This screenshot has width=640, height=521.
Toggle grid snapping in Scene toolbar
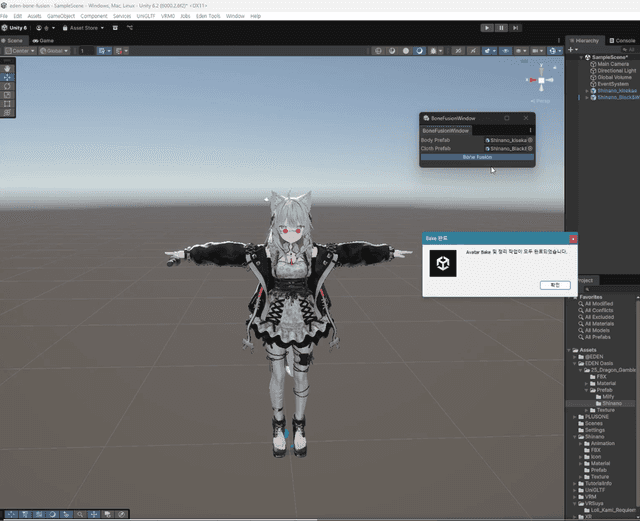100,50
